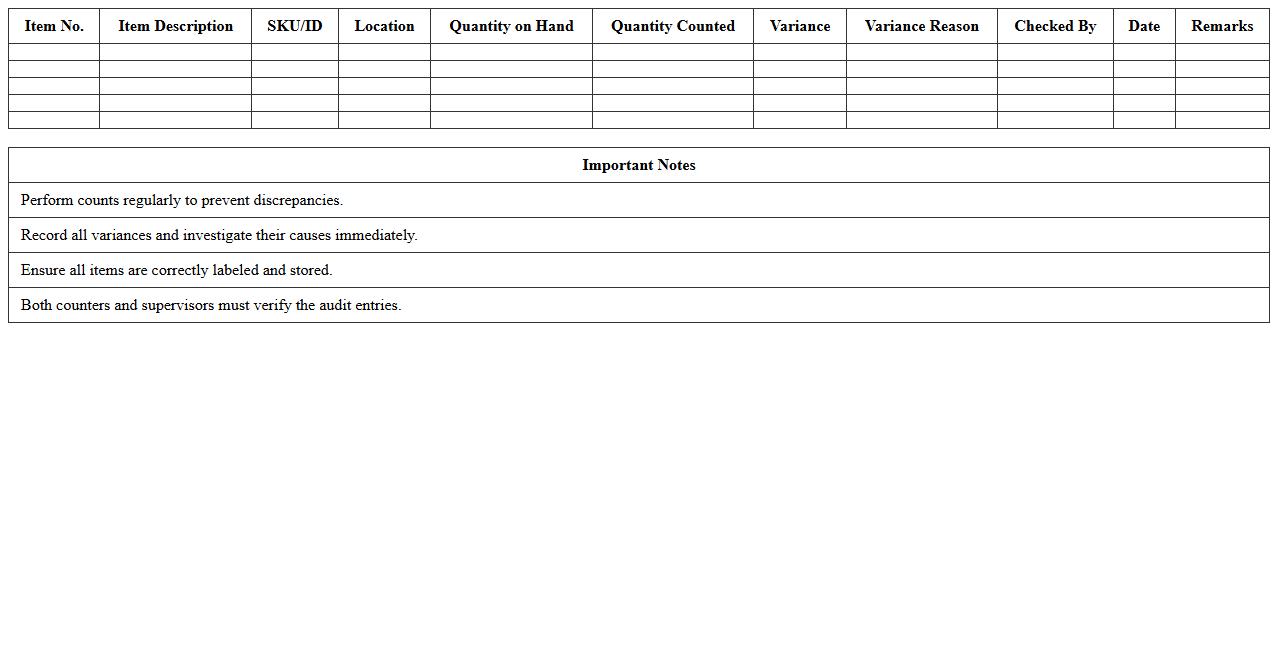Click the Remarks column header
This screenshot has height=650, width=1278.
pos(1221,26)
